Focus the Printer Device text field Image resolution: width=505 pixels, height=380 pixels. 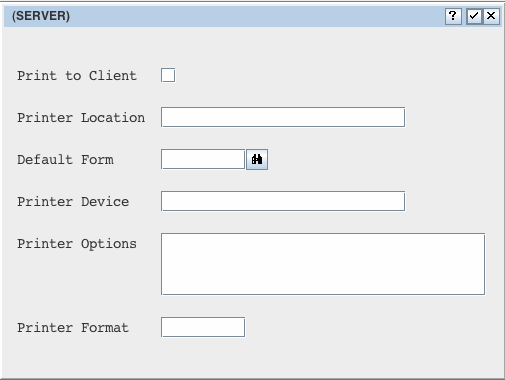pos(283,201)
